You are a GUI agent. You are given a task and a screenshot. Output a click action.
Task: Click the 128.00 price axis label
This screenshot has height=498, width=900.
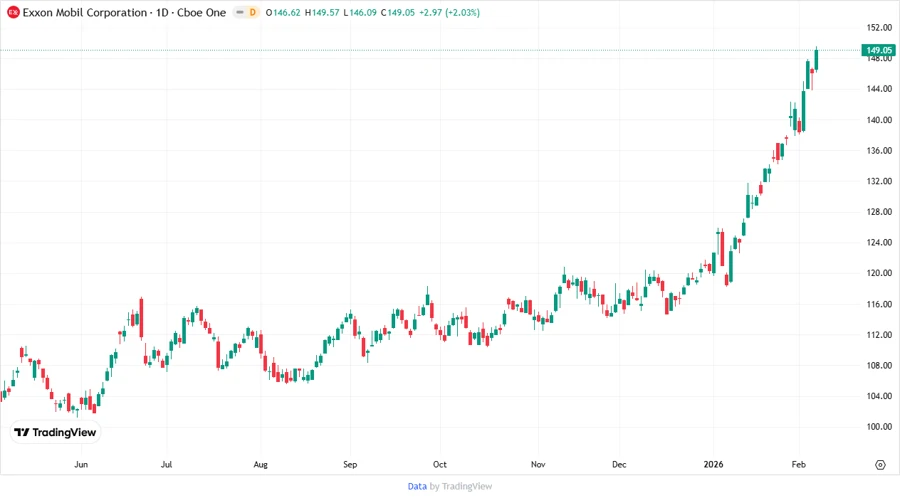pos(879,212)
